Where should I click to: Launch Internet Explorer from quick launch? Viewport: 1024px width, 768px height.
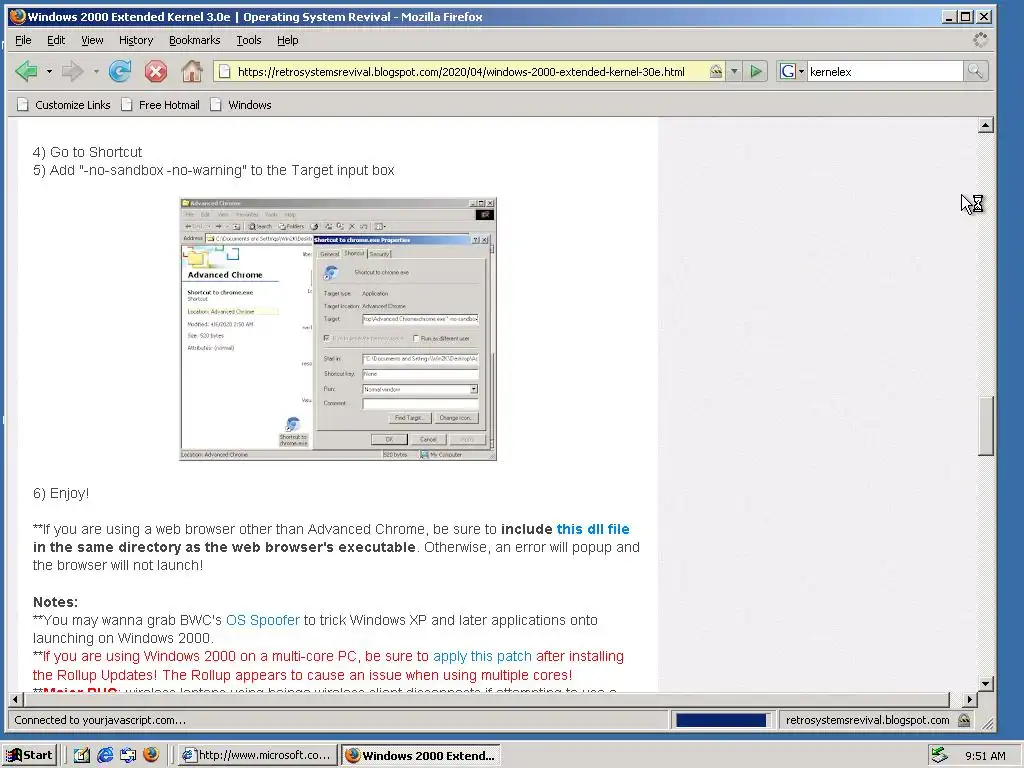pyautogui.click(x=104, y=756)
